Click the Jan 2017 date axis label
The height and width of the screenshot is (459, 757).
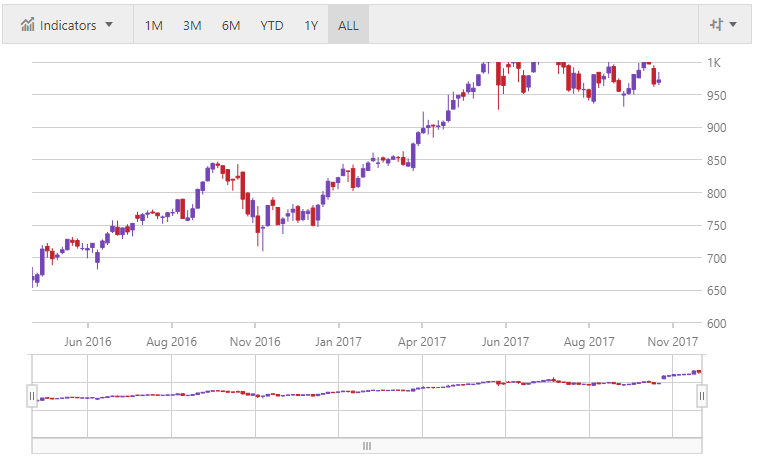pyautogui.click(x=338, y=341)
